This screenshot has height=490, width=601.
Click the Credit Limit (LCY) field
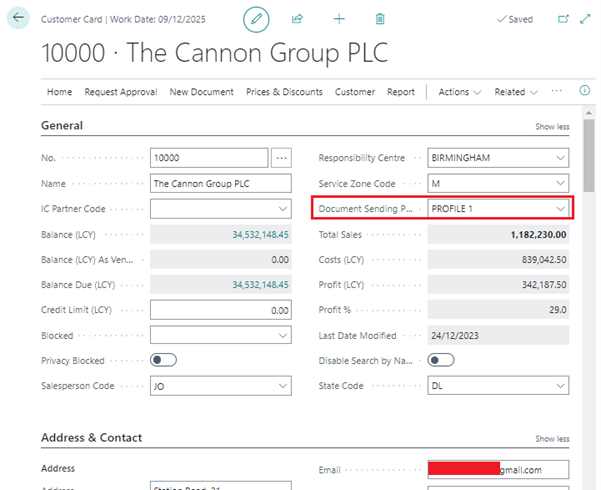click(221, 310)
